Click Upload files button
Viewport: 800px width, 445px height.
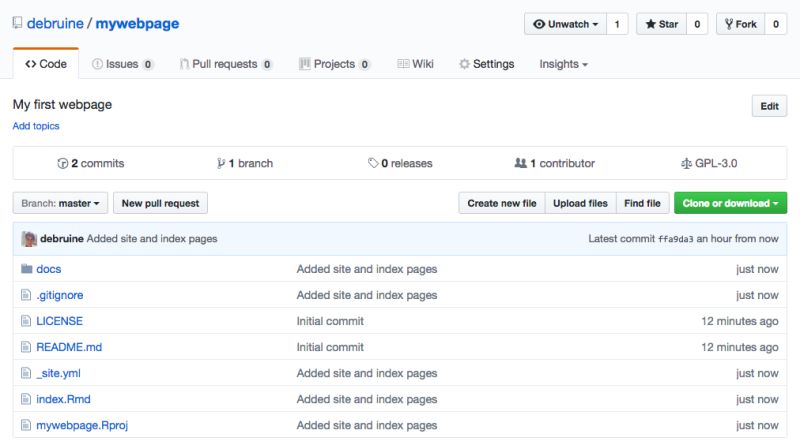pyautogui.click(x=581, y=203)
